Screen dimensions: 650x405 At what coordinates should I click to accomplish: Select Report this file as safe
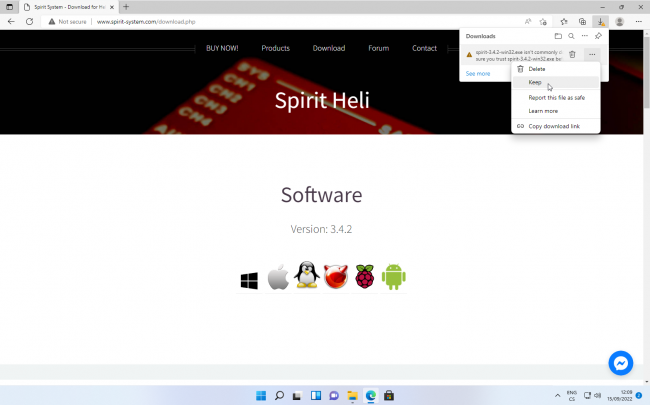pyautogui.click(x=556, y=97)
